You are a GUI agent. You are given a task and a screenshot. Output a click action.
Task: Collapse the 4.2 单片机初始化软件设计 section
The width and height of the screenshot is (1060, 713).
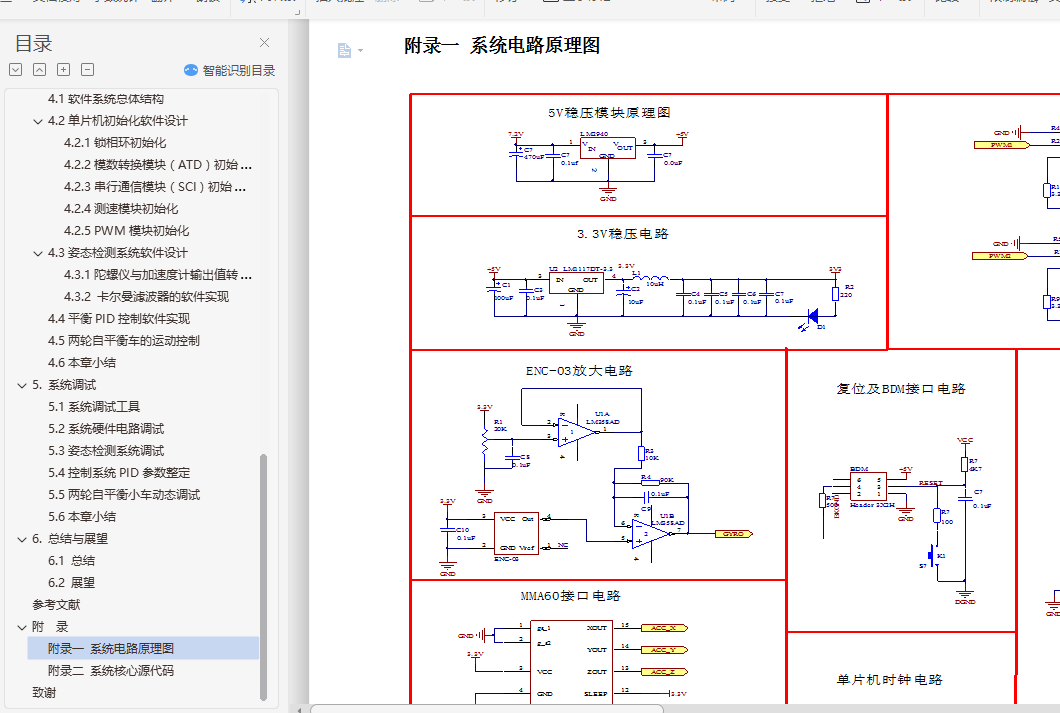tap(38, 122)
